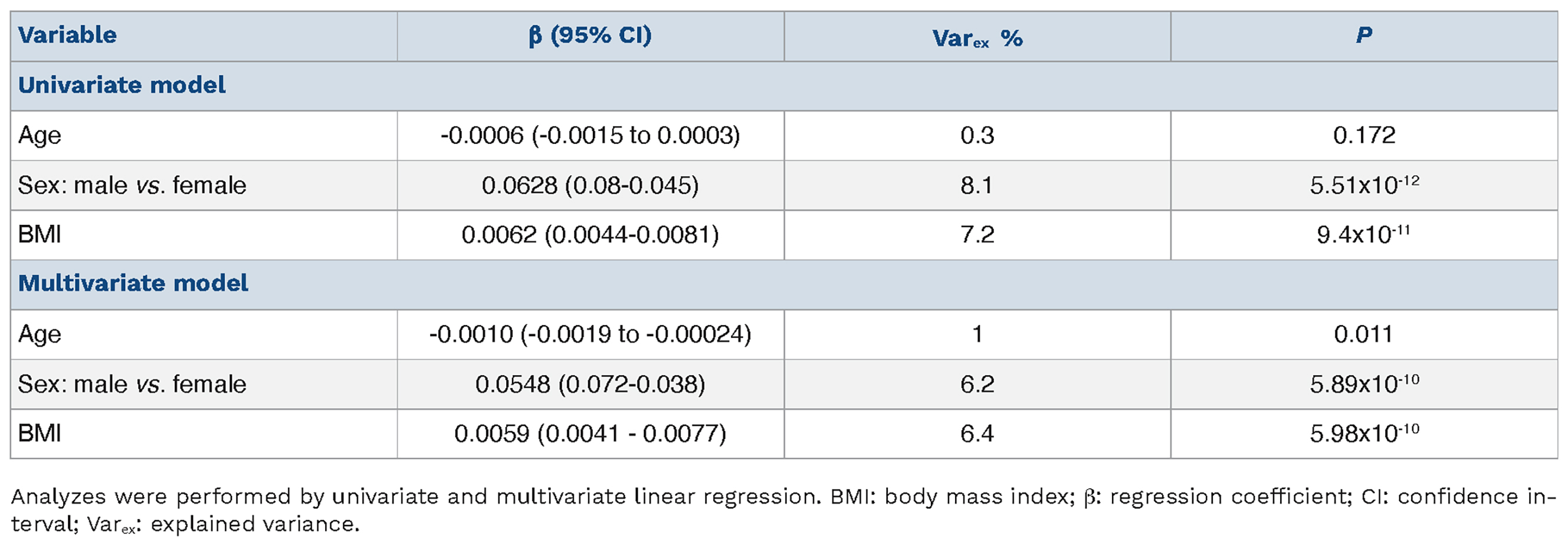Select the coefficient cell 0.0059 (0.0041 - 0.0077)
Screen dimensions: 1568x545
(x=590, y=434)
